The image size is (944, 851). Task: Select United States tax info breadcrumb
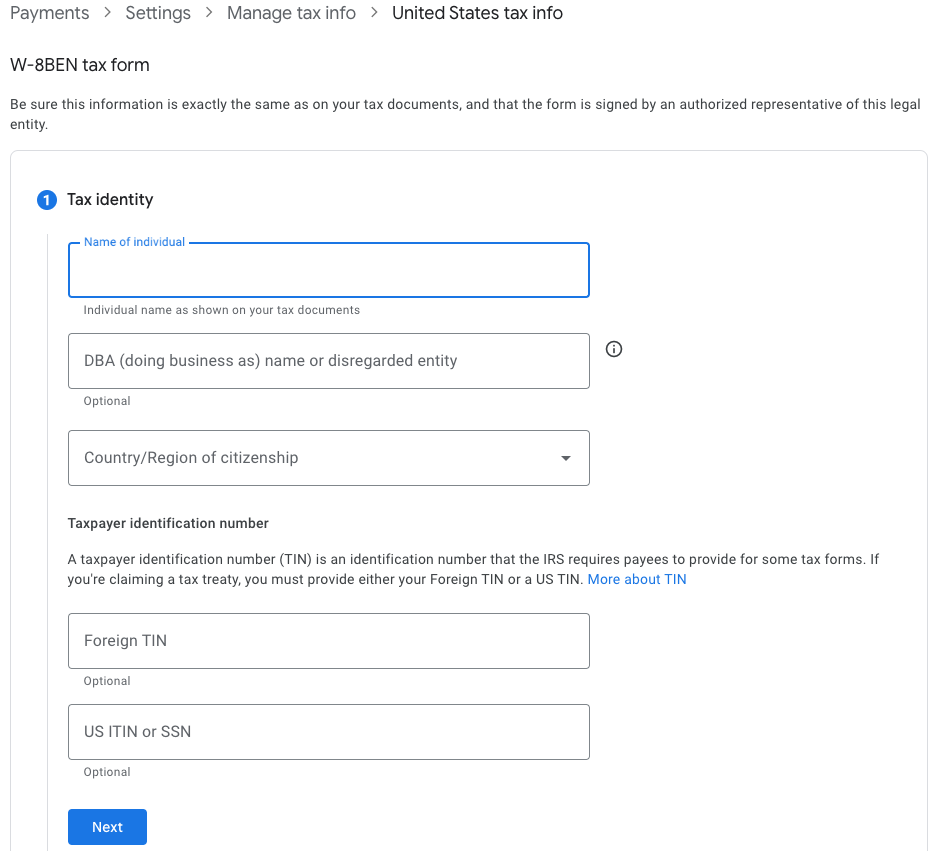click(477, 13)
